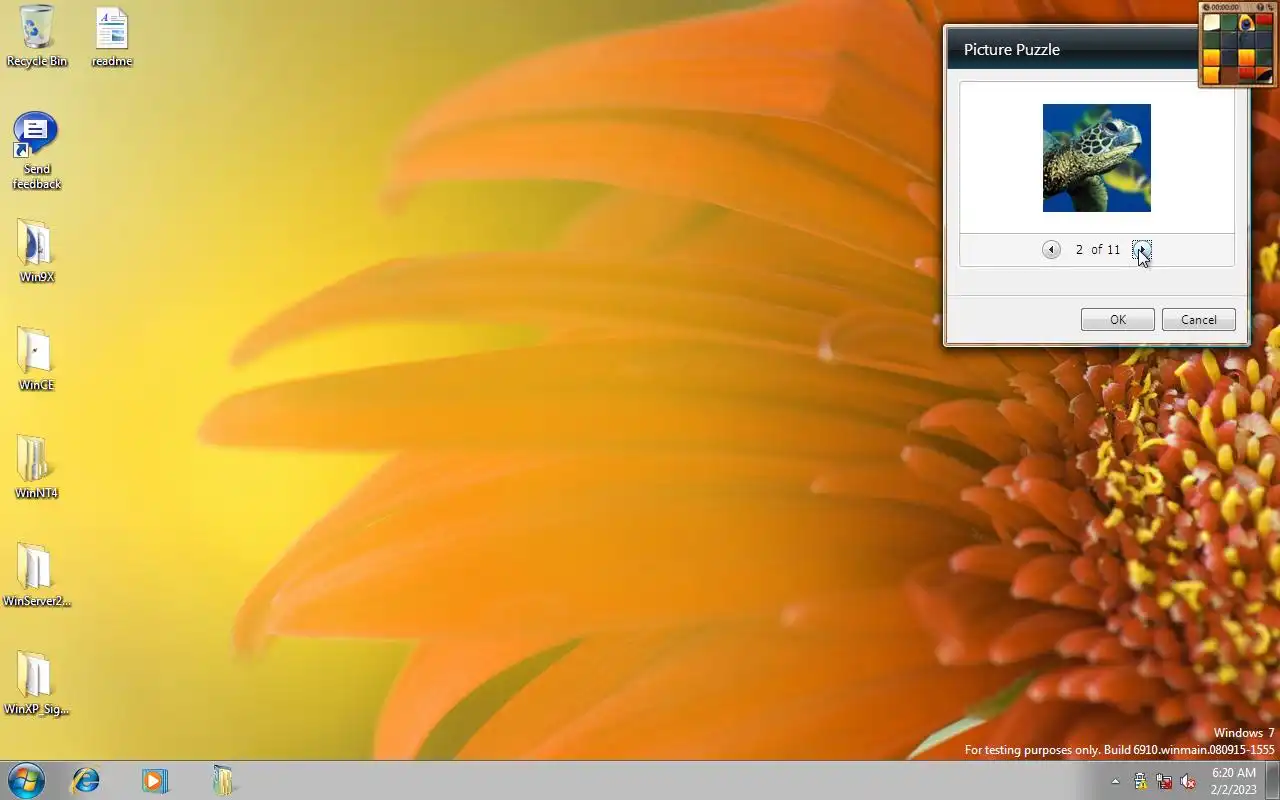Select the readme document icon
Image resolution: width=1280 pixels, height=800 pixels.
[112, 37]
